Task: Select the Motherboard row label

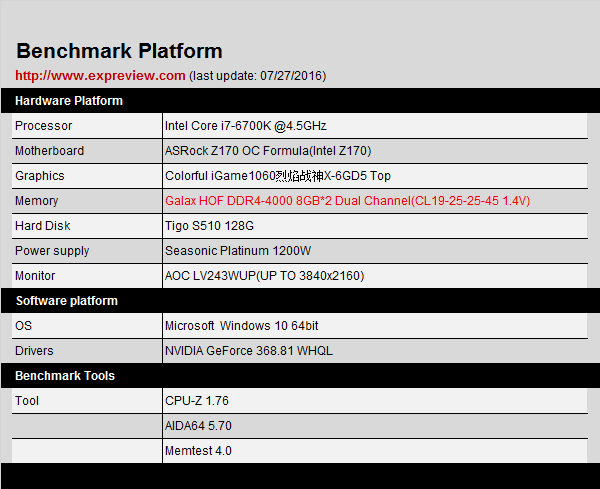Action: point(49,151)
